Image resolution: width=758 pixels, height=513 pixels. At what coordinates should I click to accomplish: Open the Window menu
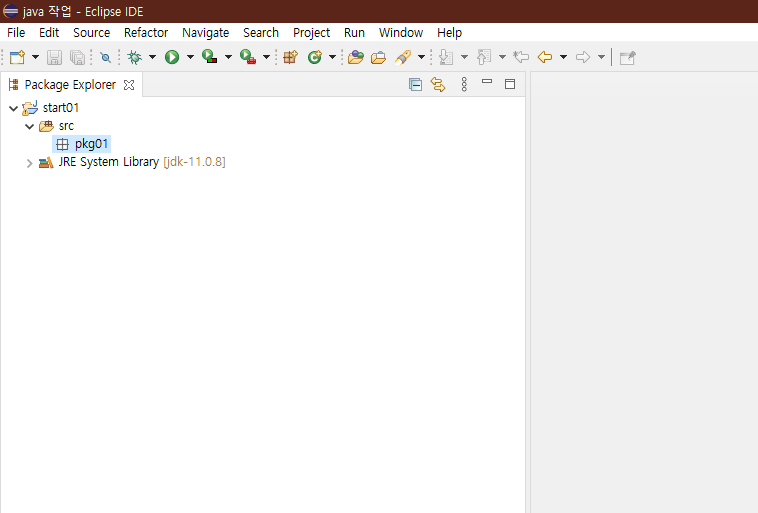[401, 32]
